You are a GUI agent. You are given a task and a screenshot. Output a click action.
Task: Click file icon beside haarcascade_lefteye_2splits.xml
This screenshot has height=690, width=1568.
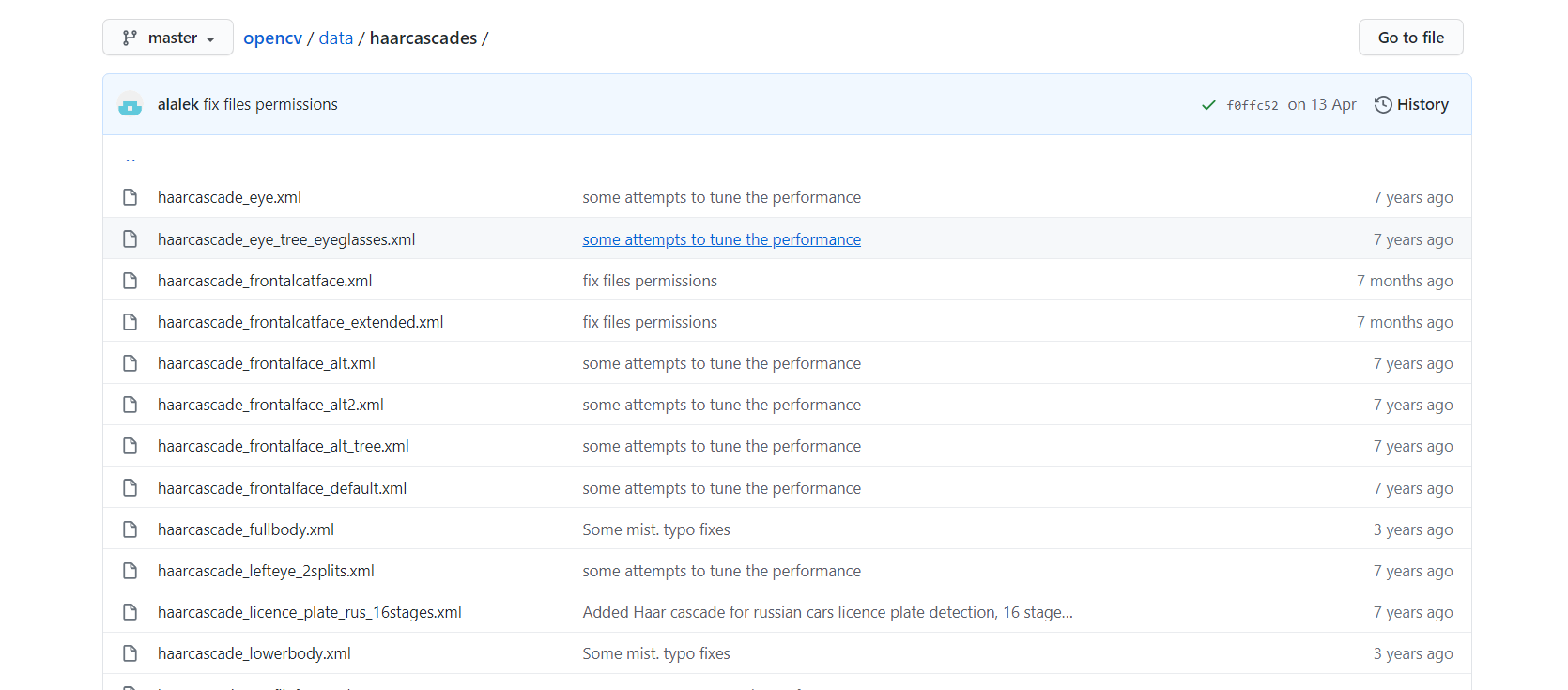tap(131, 571)
